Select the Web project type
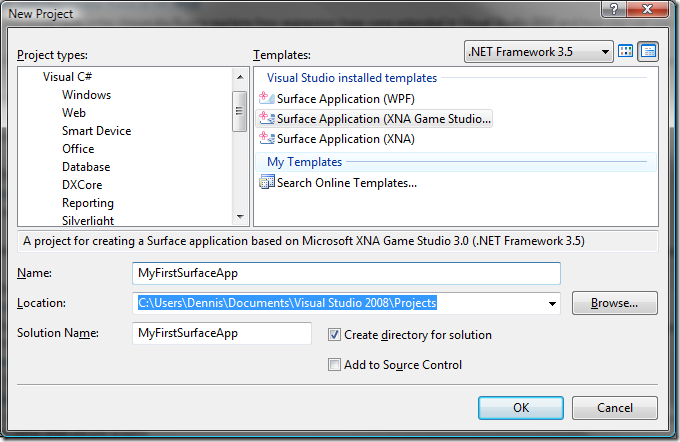The width and height of the screenshot is (680, 442). (74, 113)
